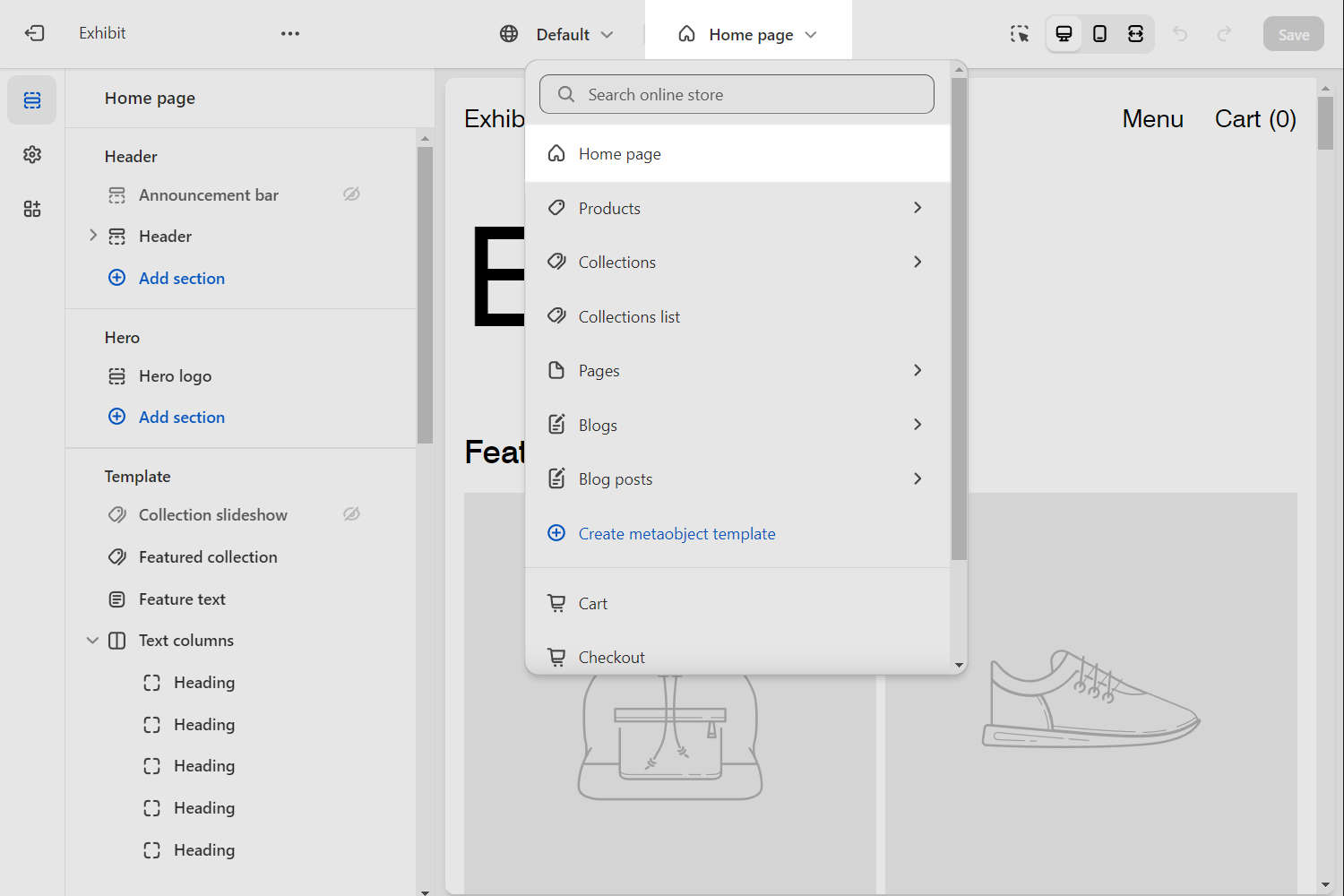Click the Hero logo section icon
Screen dimensions: 1344x896
[x=117, y=376]
